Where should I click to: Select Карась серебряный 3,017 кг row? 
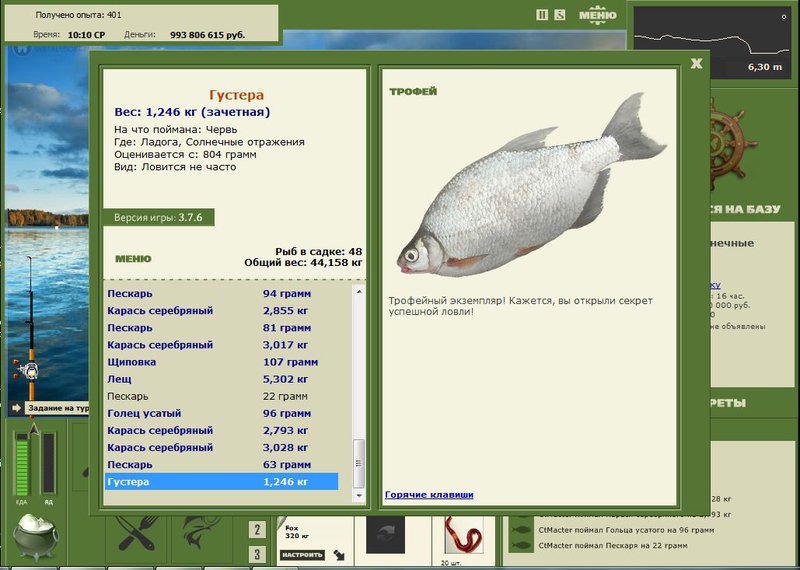tap(221, 345)
